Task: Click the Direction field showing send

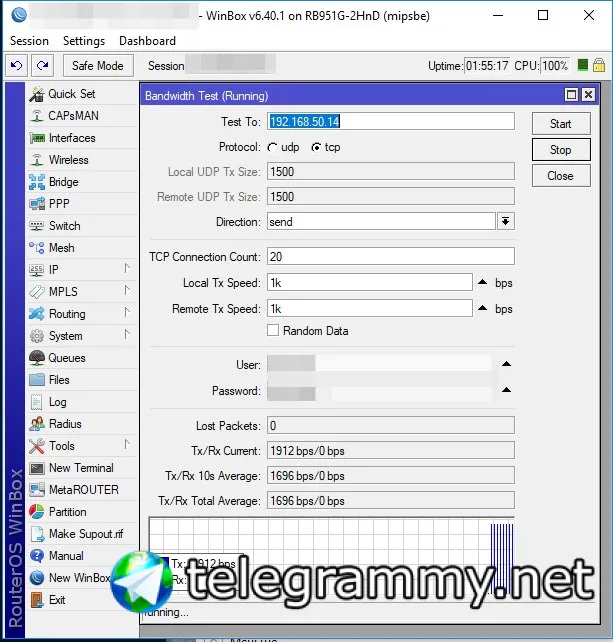Action: [382, 222]
